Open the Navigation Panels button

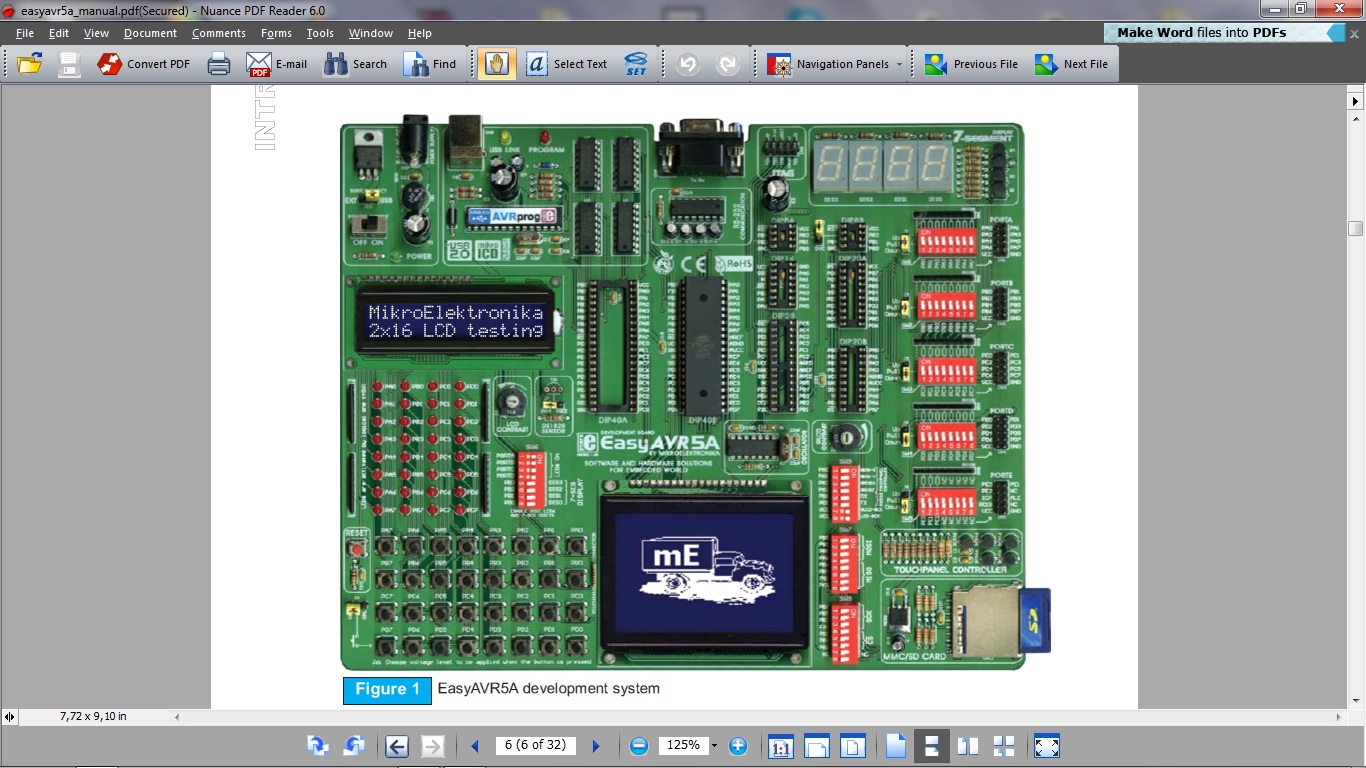[x=828, y=64]
